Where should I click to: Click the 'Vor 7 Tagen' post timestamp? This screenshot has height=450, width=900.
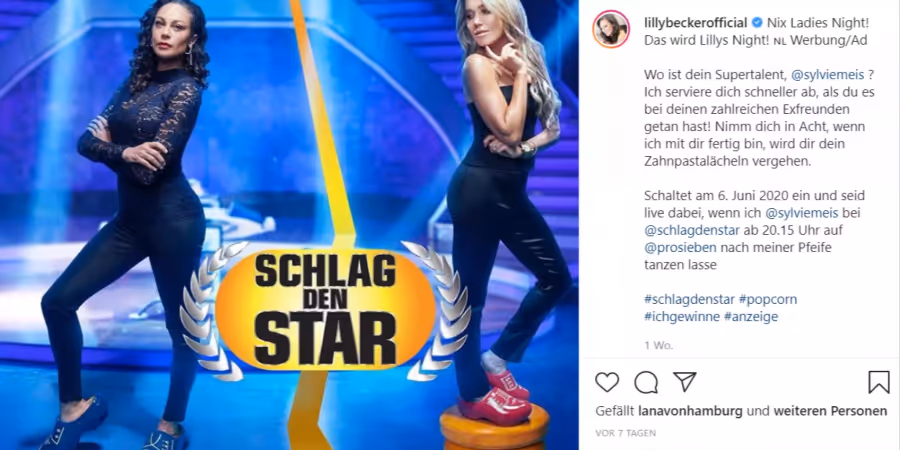point(625,433)
